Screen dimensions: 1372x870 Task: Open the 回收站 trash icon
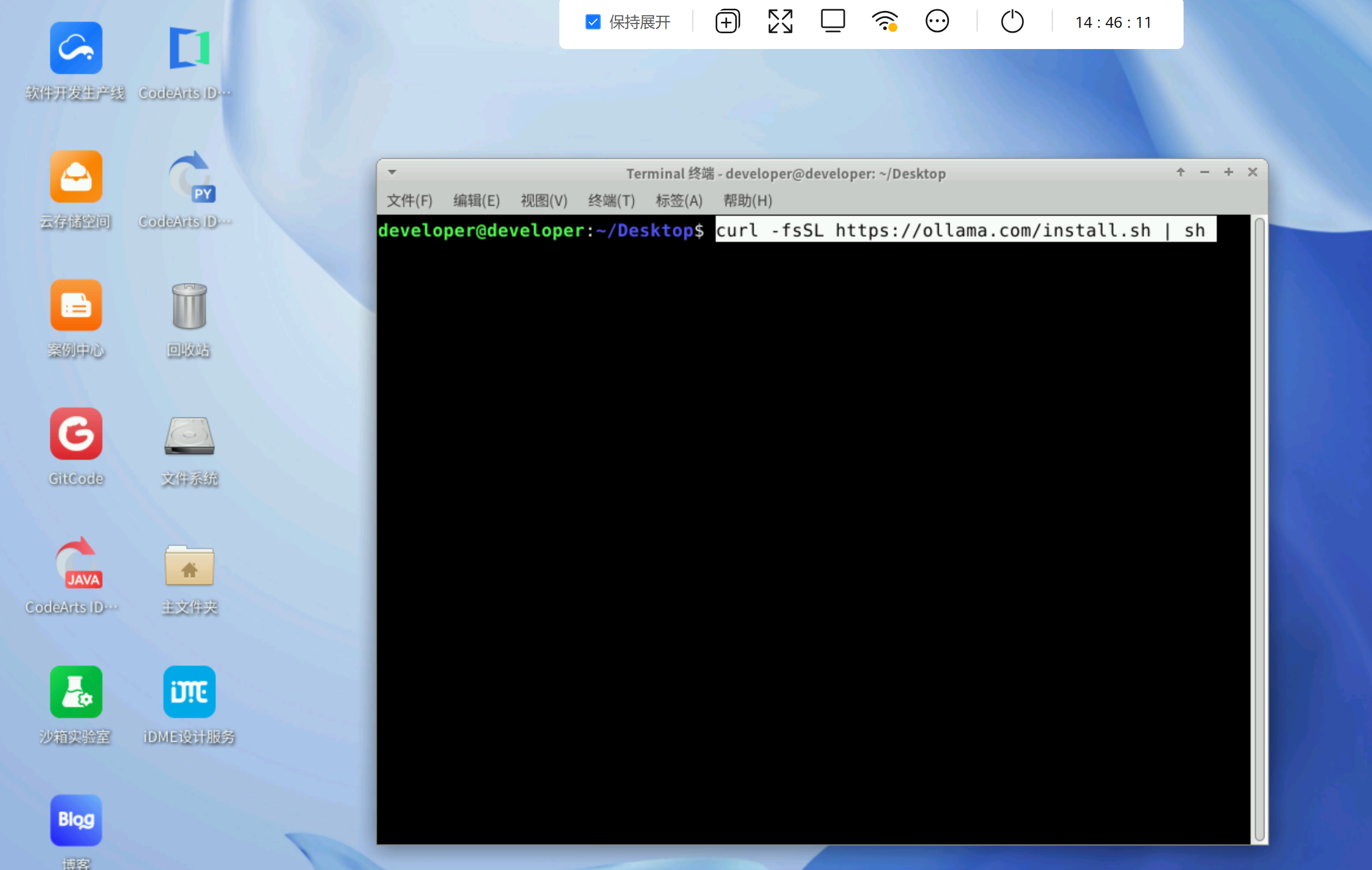[189, 308]
